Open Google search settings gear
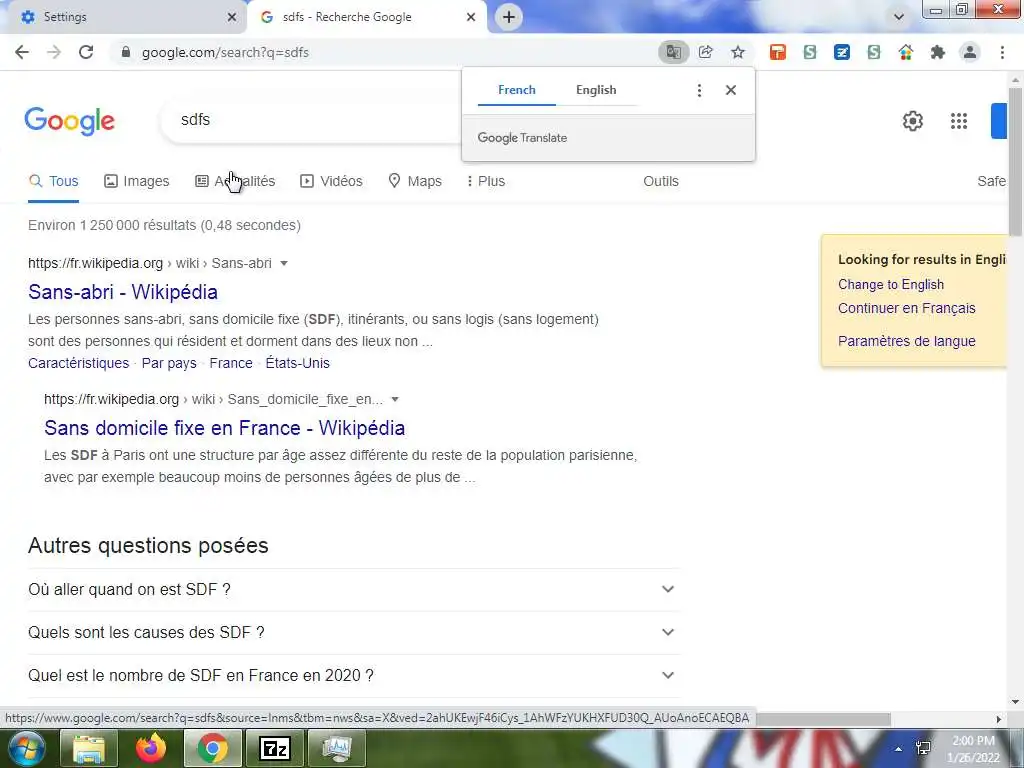This screenshot has width=1024, height=768. point(912,121)
